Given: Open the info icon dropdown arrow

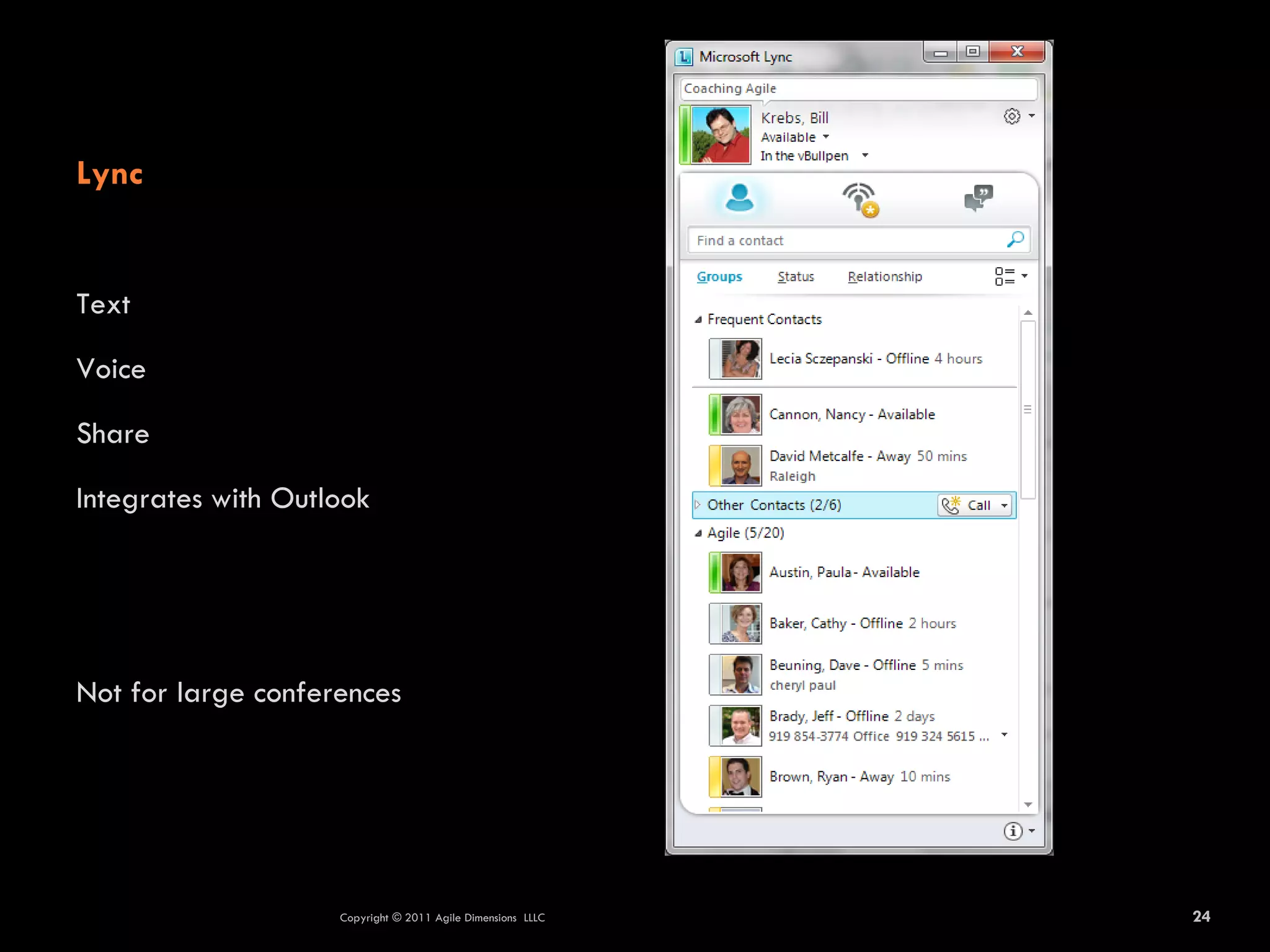Looking at the screenshot, I should click(x=1032, y=831).
